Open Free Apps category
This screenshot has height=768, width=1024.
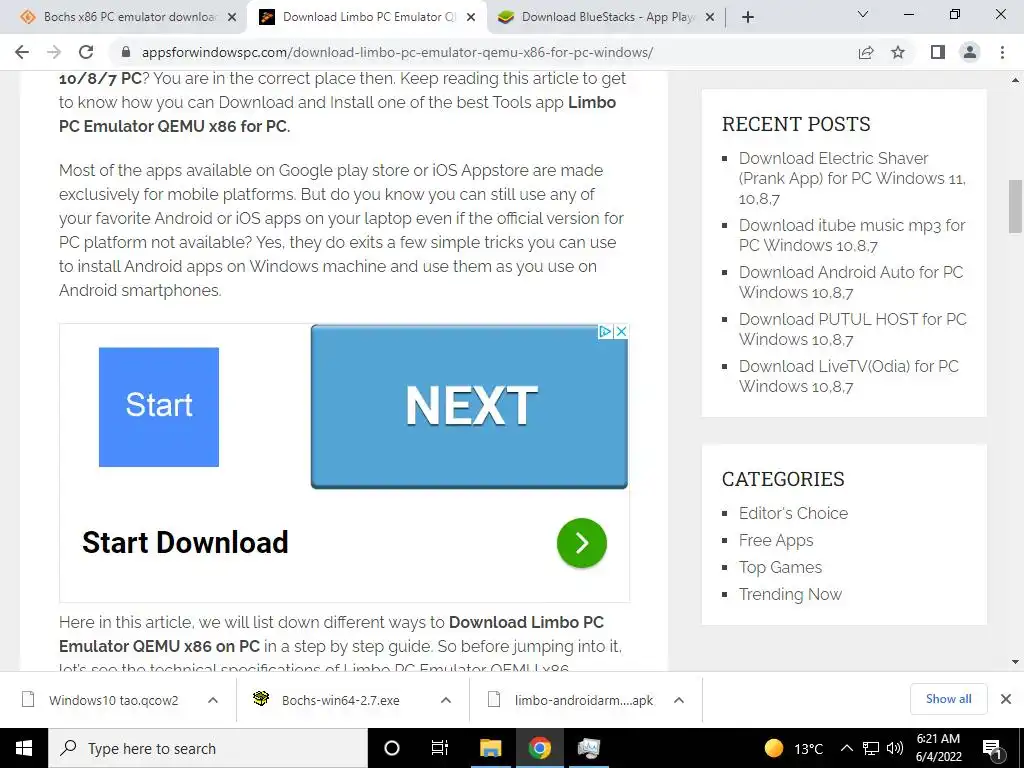[x=776, y=541]
